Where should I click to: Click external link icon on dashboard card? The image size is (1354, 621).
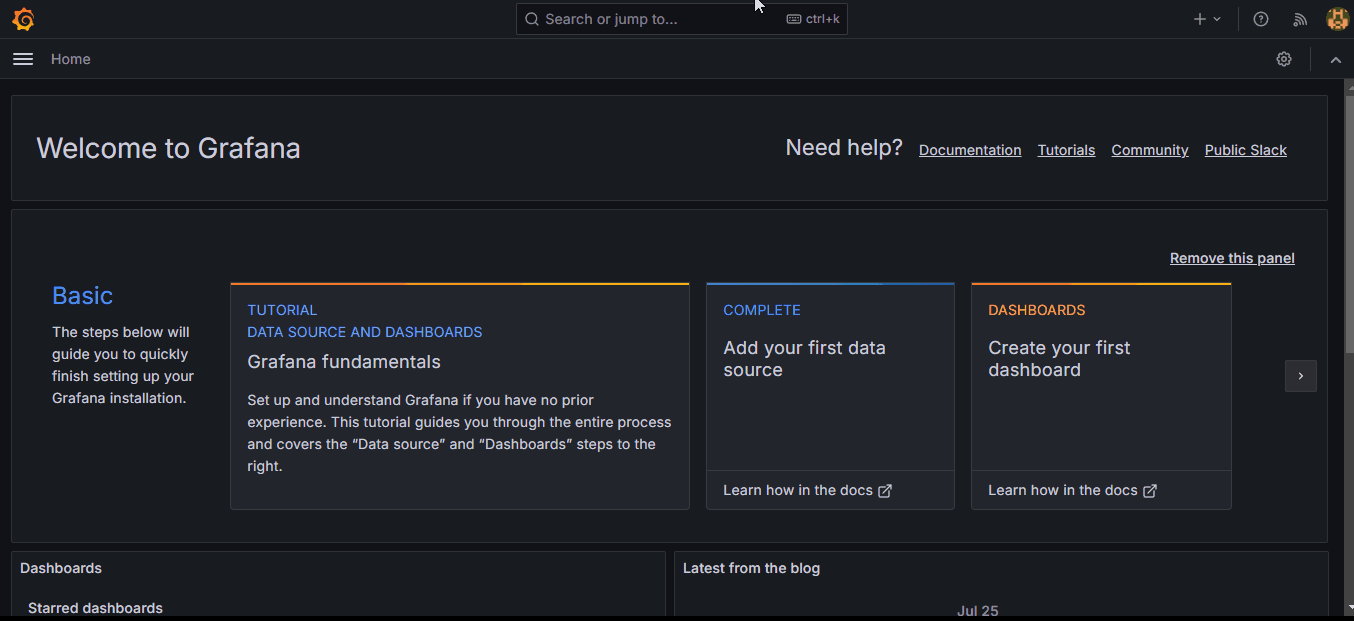[1150, 491]
